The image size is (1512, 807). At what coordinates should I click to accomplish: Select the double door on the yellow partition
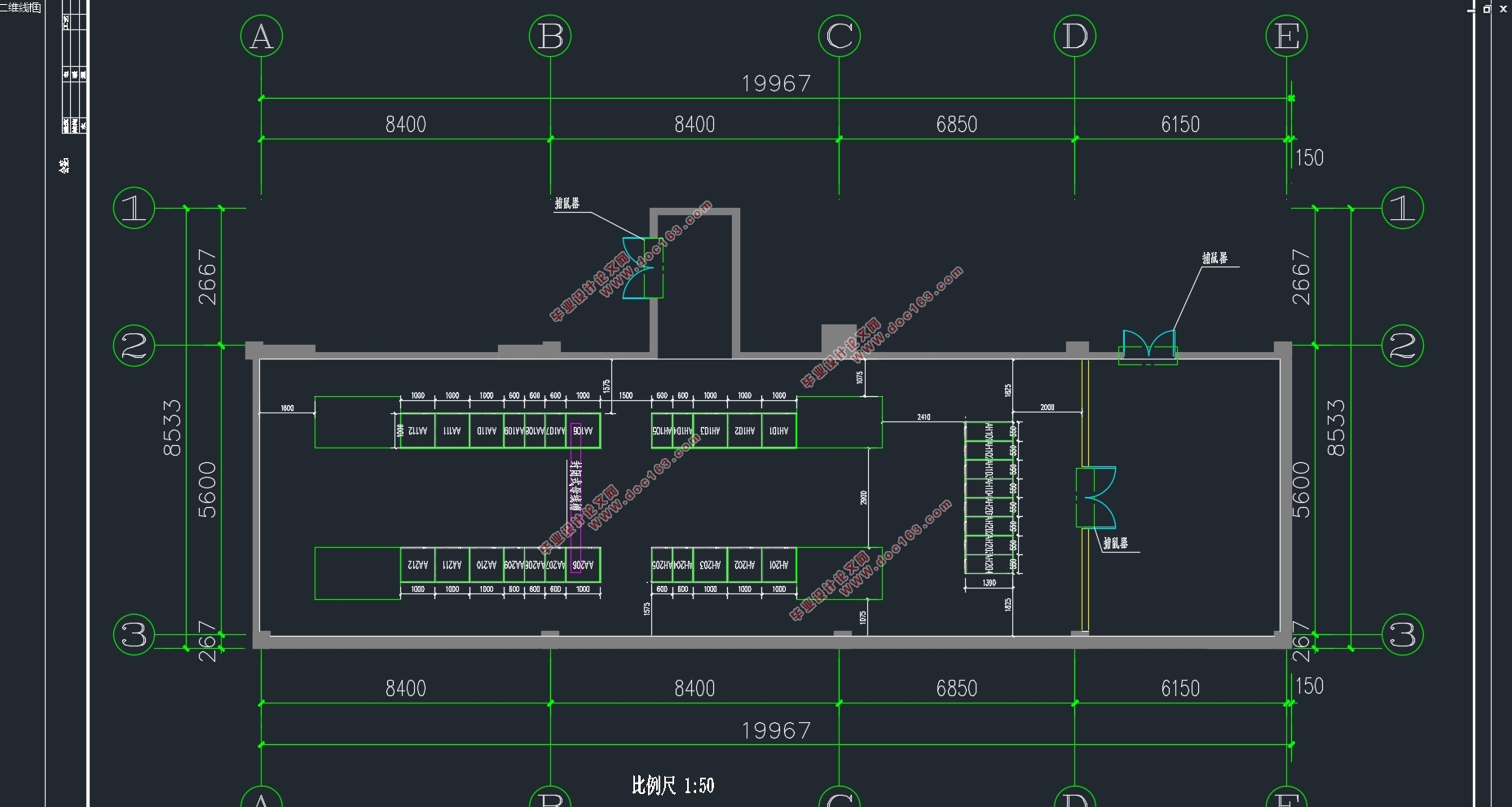[1096, 497]
